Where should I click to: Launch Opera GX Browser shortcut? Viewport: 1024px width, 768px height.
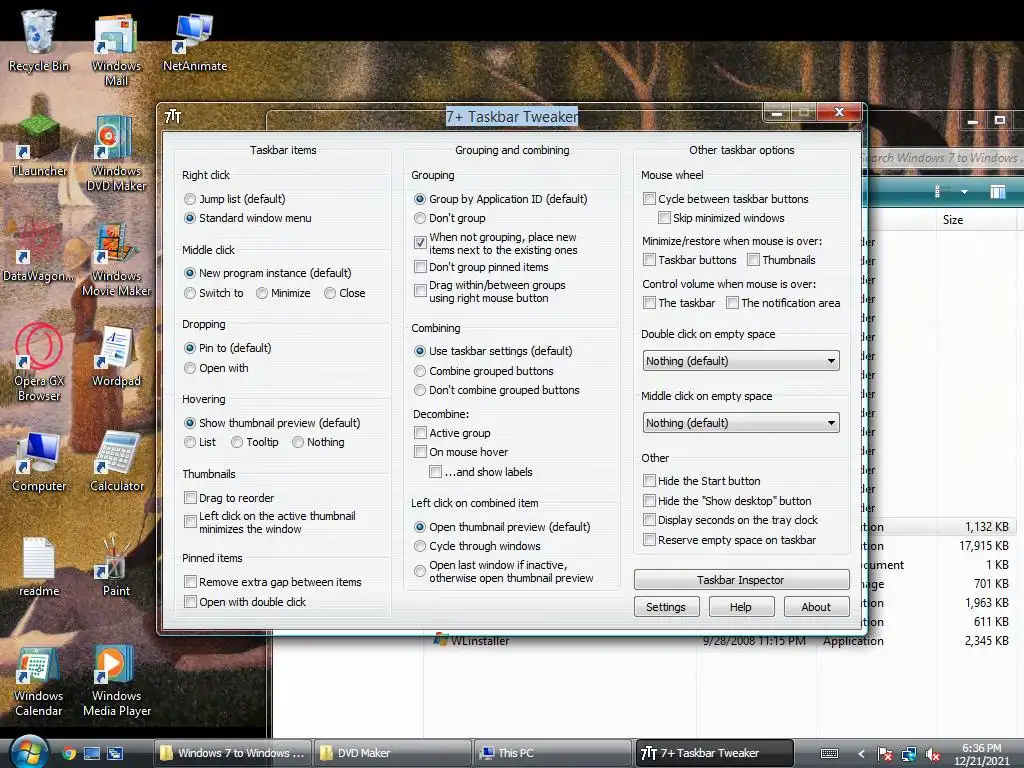click(39, 362)
